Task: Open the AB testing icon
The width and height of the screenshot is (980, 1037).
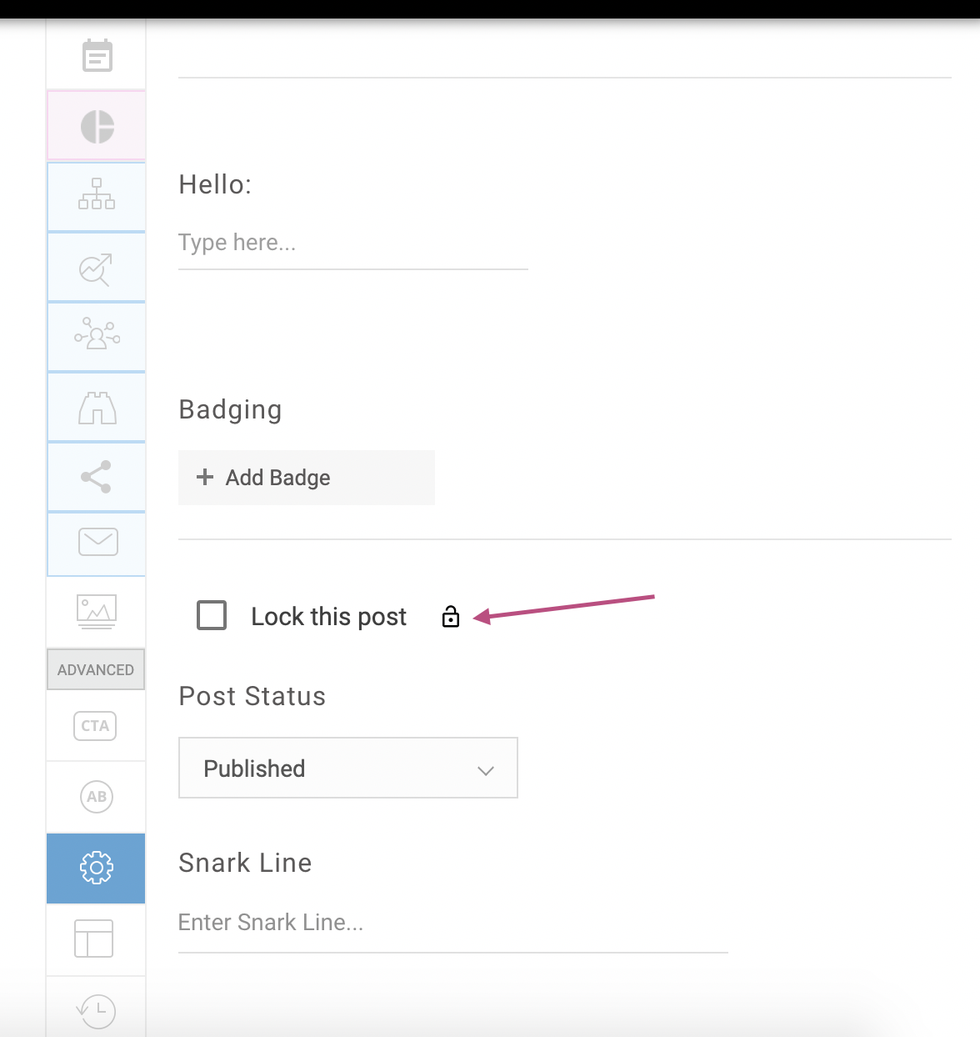Action: (x=96, y=797)
